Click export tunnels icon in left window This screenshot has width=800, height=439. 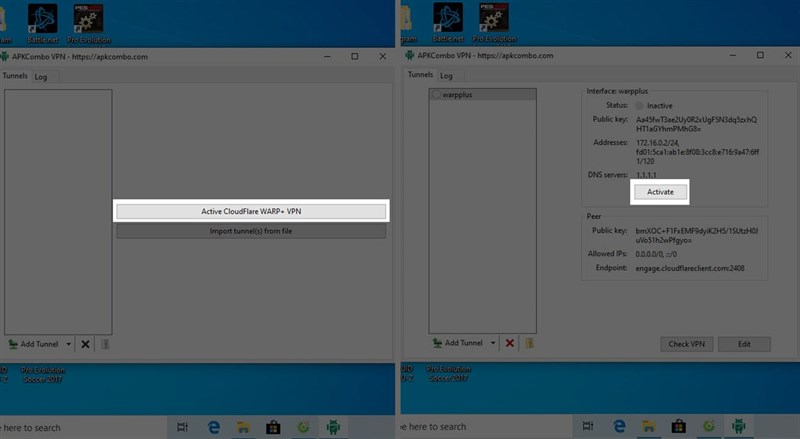pos(105,344)
